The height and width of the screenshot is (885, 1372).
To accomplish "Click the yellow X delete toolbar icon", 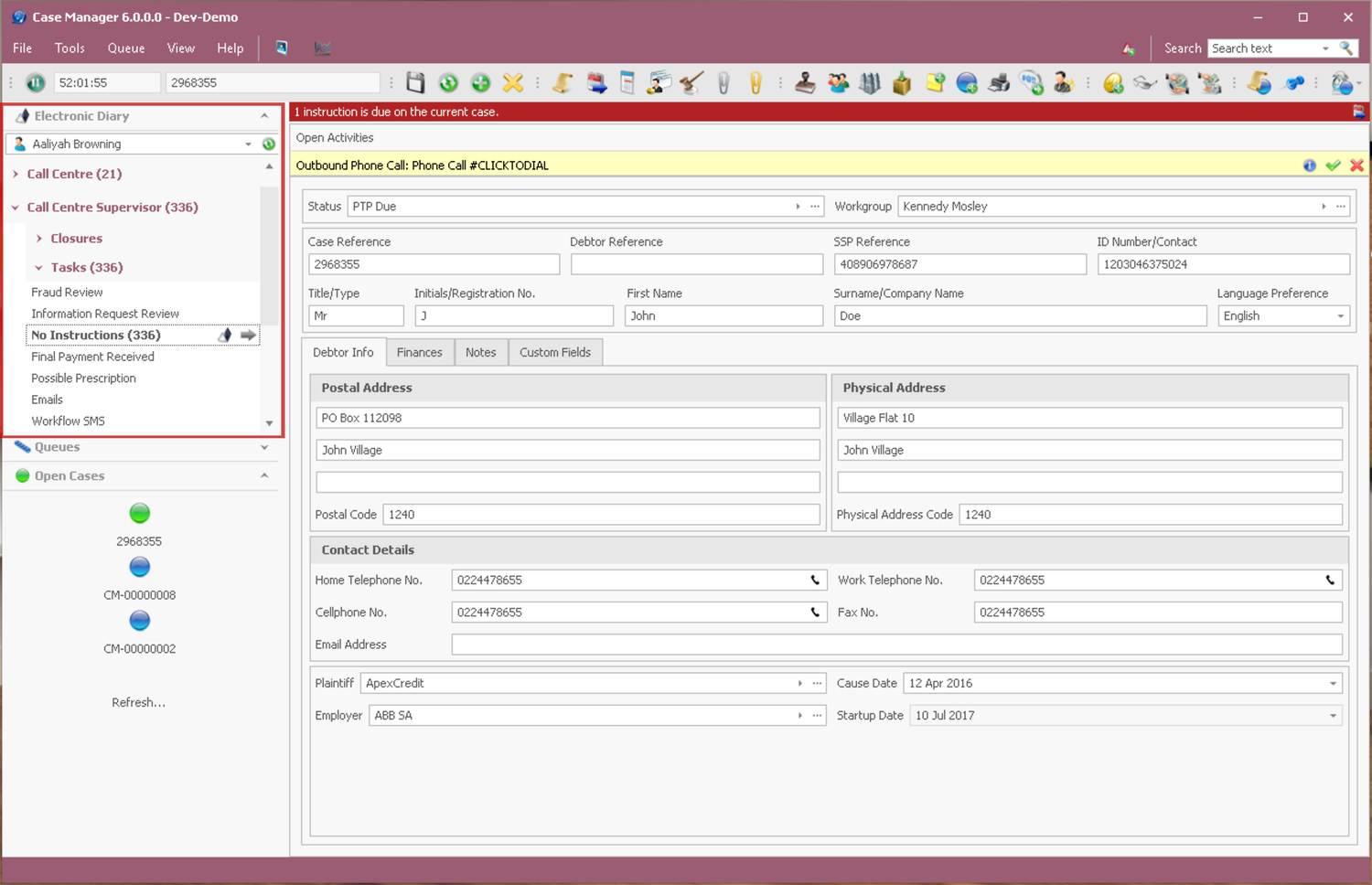I will [513, 83].
